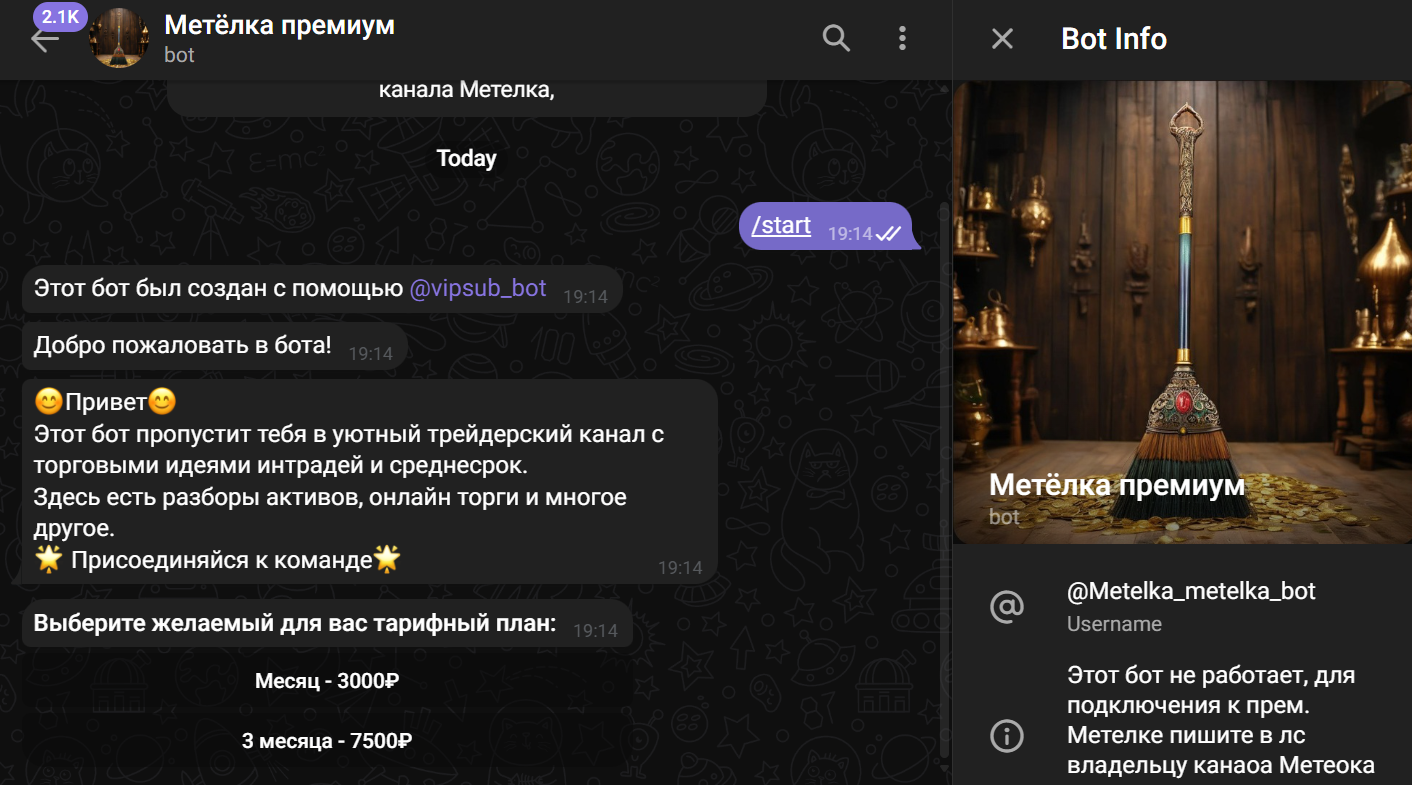Click the Today date separator
The width and height of the screenshot is (1412, 785).
(466, 158)
